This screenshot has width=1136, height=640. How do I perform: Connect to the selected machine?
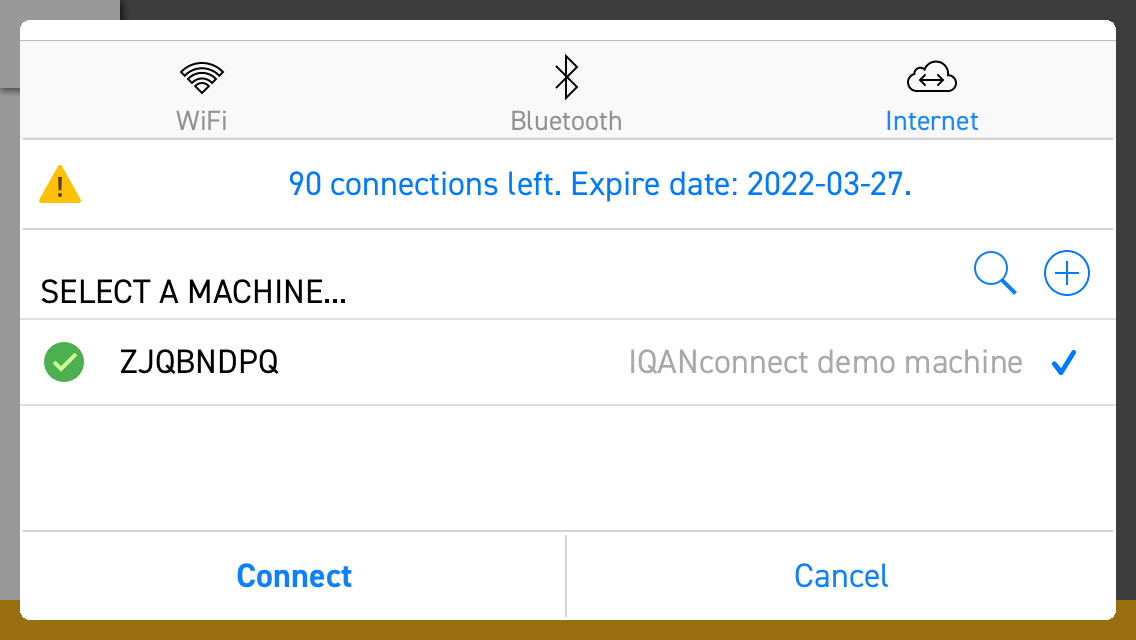[x=294, y=576]
